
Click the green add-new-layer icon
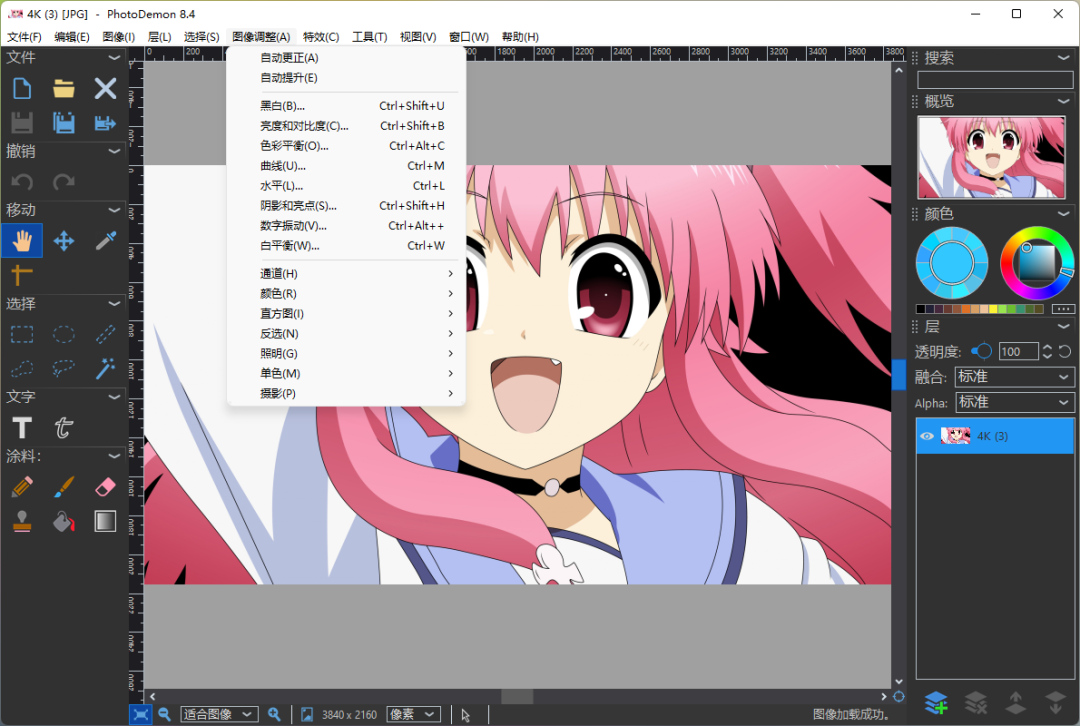tap(935, 703)
